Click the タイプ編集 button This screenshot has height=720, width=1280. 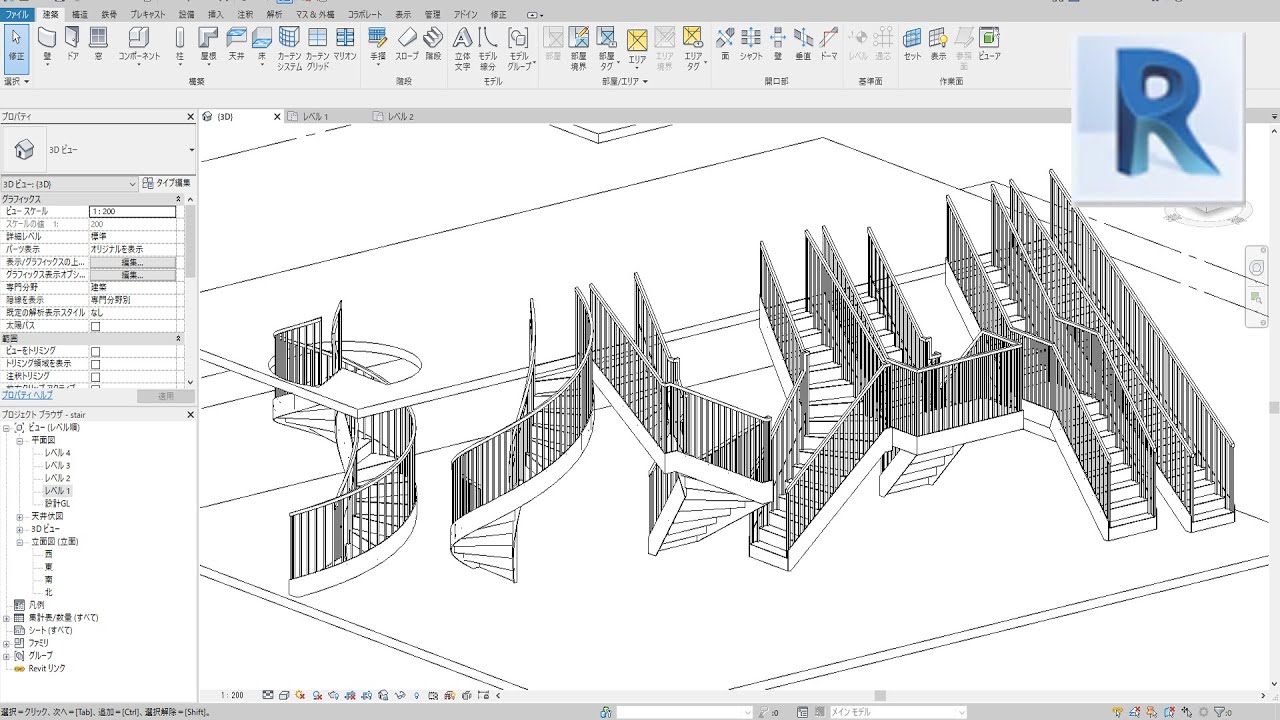tap(166, 184)
